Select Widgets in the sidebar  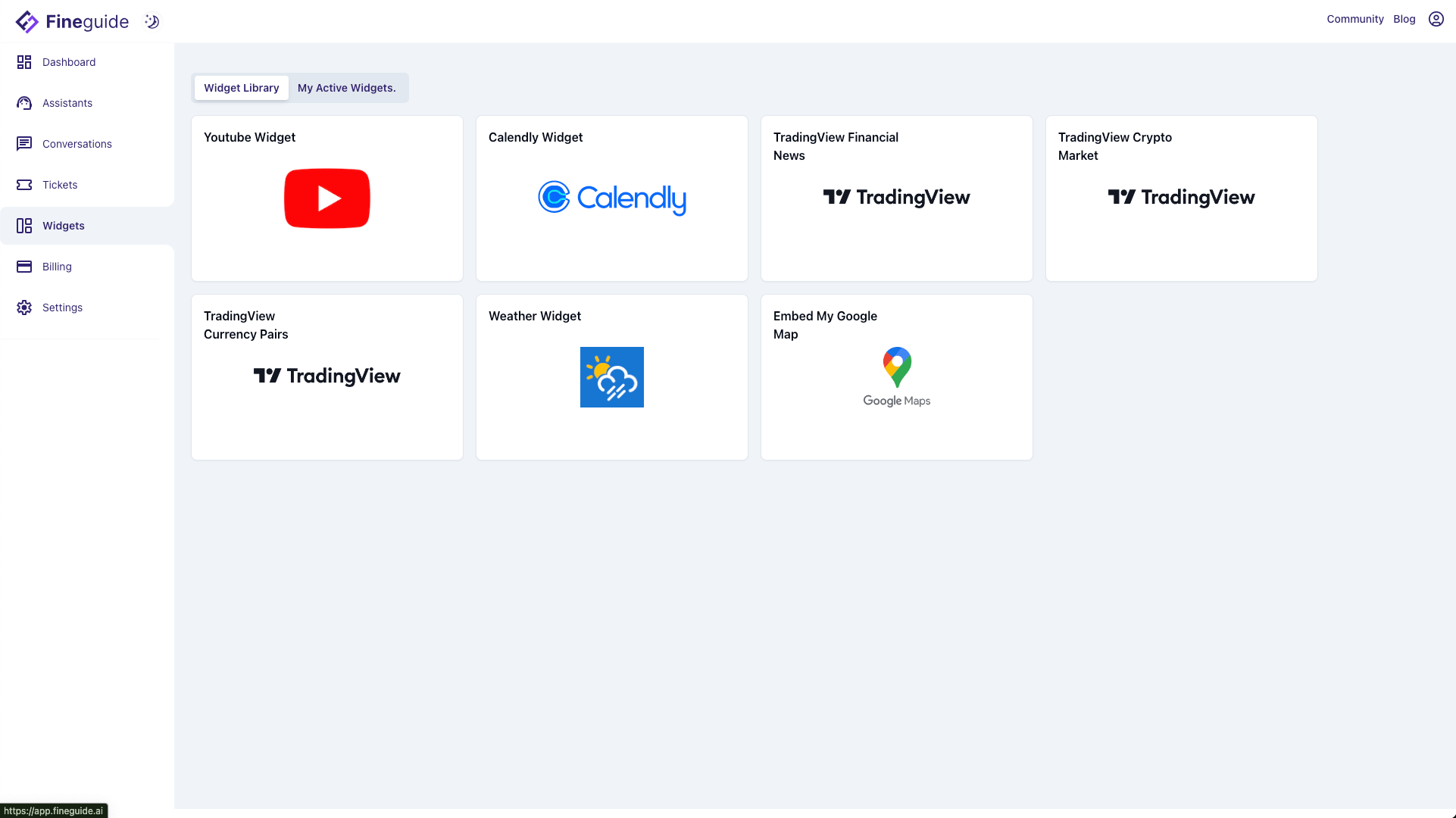64,226
